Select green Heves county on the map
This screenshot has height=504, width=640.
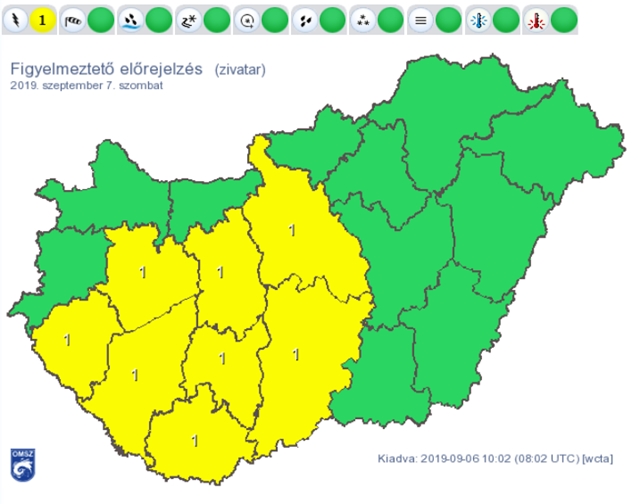pyautogui.click(x=376, y=171)
